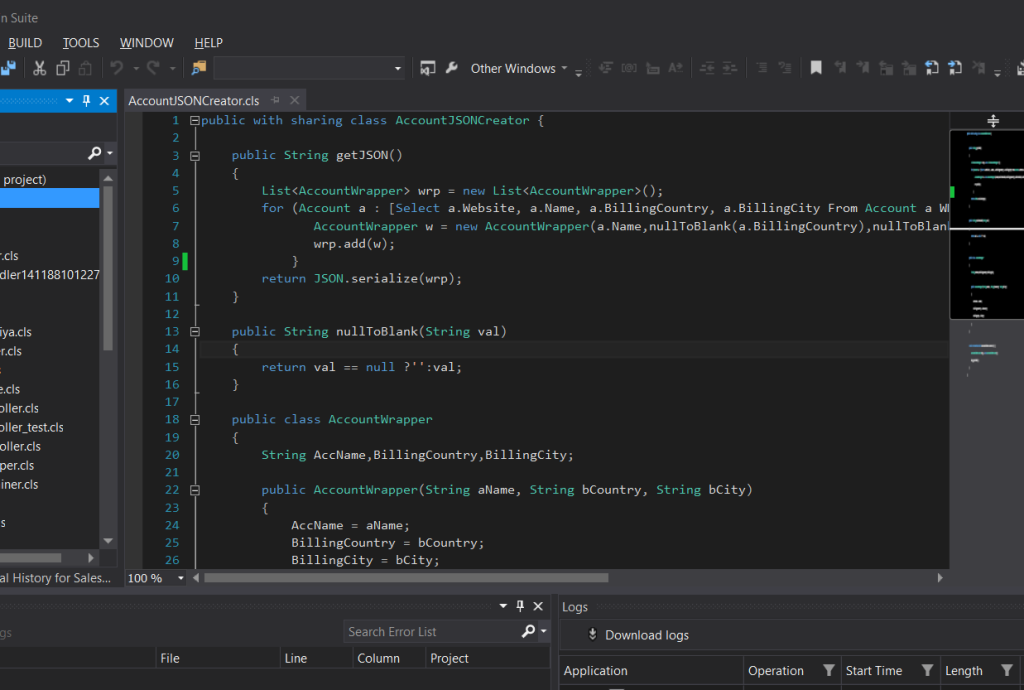Open the TOOLS menu
Image resolution: width=1024 pixels, height=690 pixels.
coord(81,42)
